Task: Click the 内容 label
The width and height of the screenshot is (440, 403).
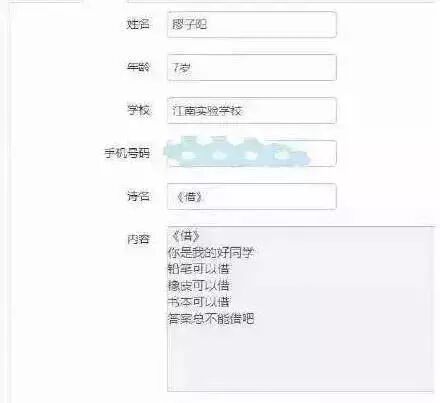Action: tap(138, 239)
